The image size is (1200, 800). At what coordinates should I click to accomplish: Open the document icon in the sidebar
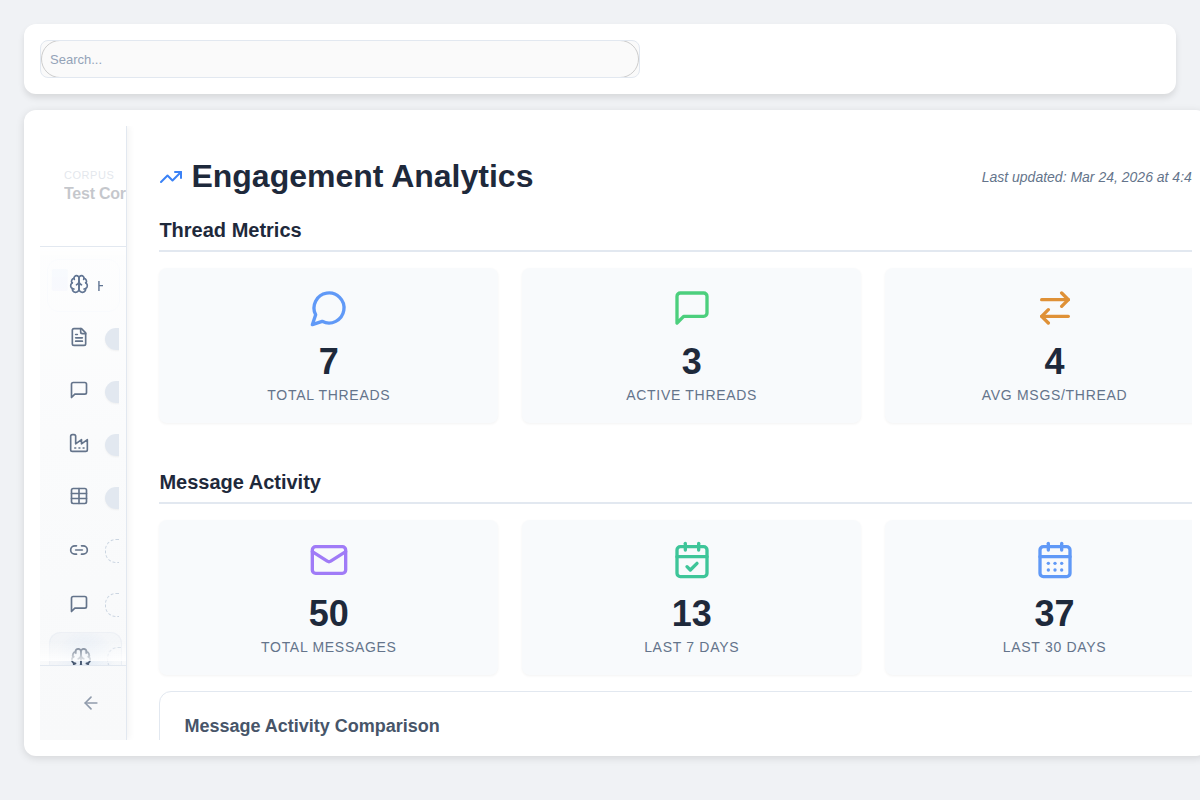tap(79, 337)
